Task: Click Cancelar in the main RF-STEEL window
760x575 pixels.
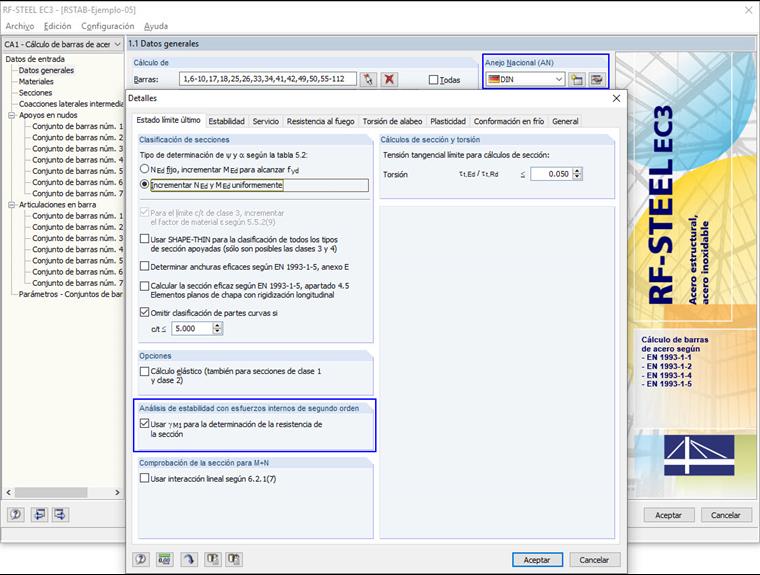Action: tap(726, 515)
